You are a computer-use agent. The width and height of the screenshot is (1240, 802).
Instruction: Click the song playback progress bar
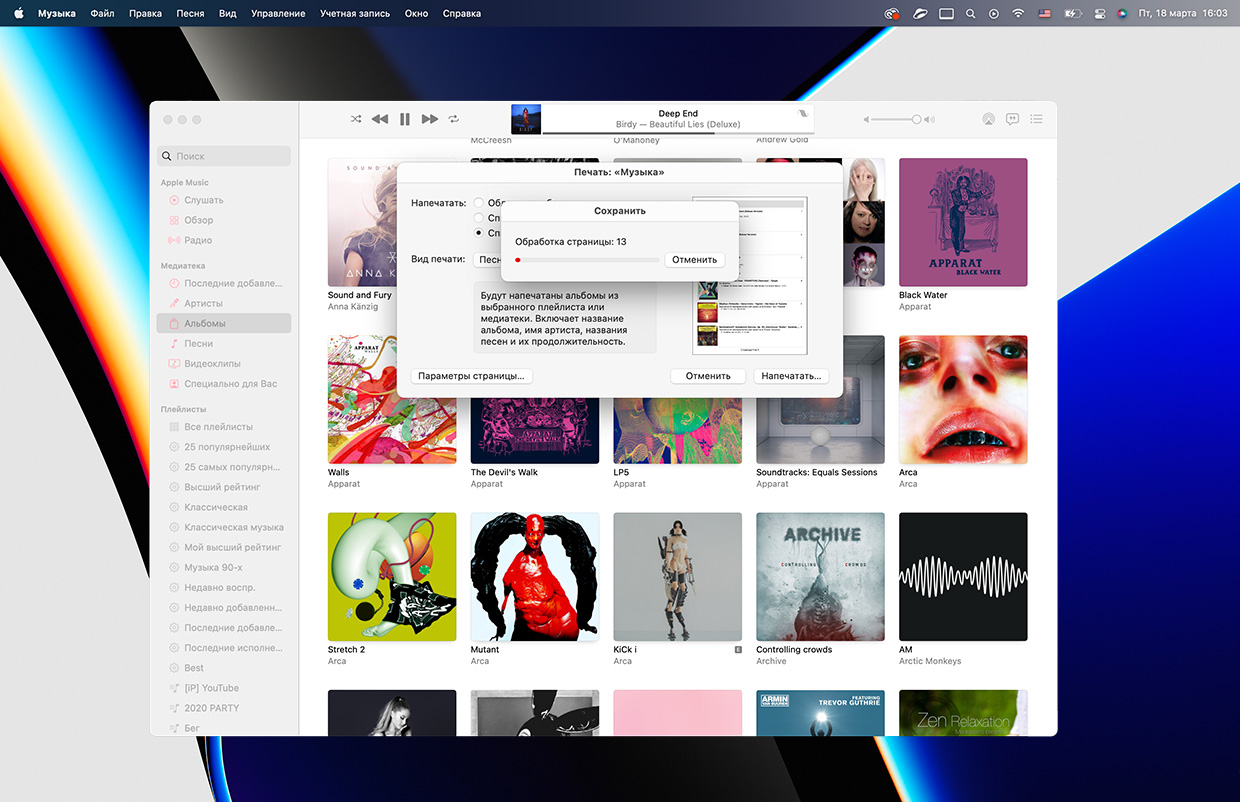click(678, 132)
